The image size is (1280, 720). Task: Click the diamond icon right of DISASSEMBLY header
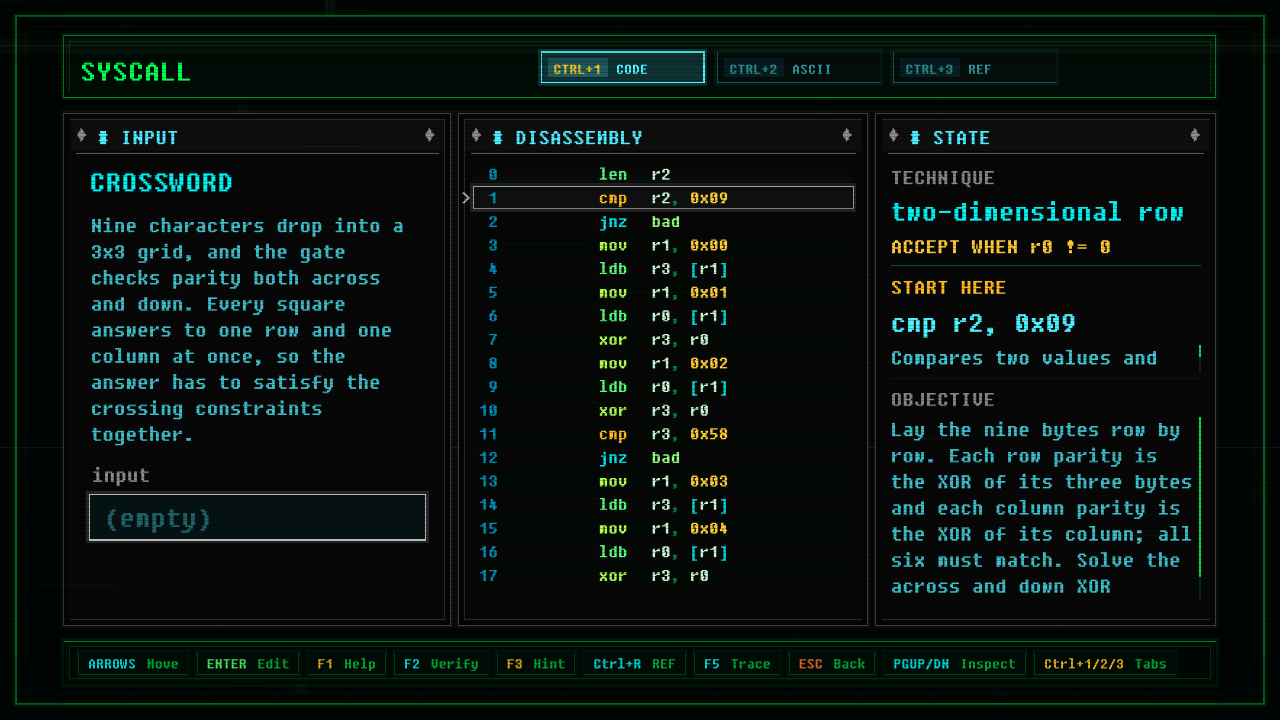tap(847, 136)
